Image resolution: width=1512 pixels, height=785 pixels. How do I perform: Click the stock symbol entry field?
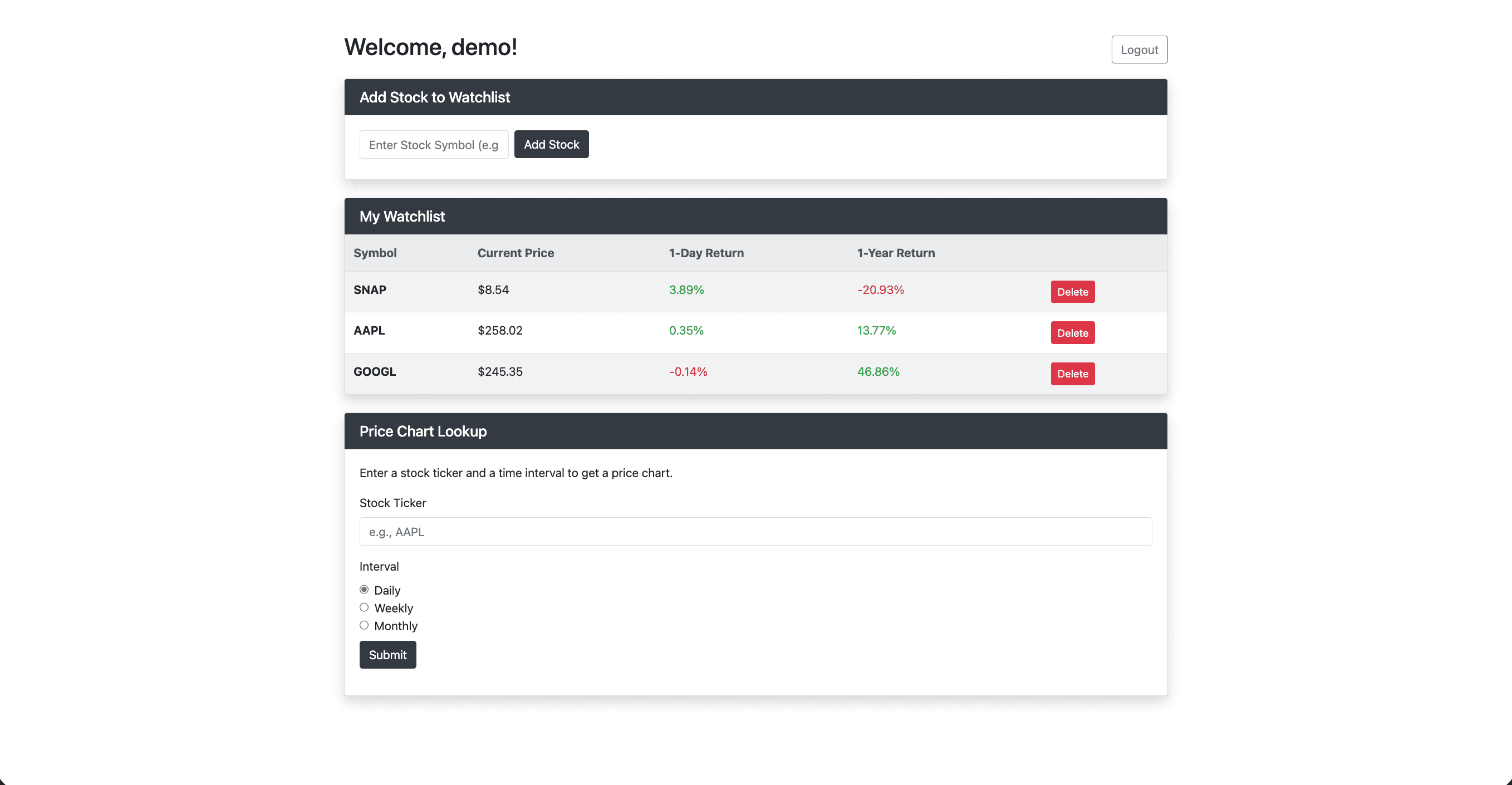click(434, 144)
